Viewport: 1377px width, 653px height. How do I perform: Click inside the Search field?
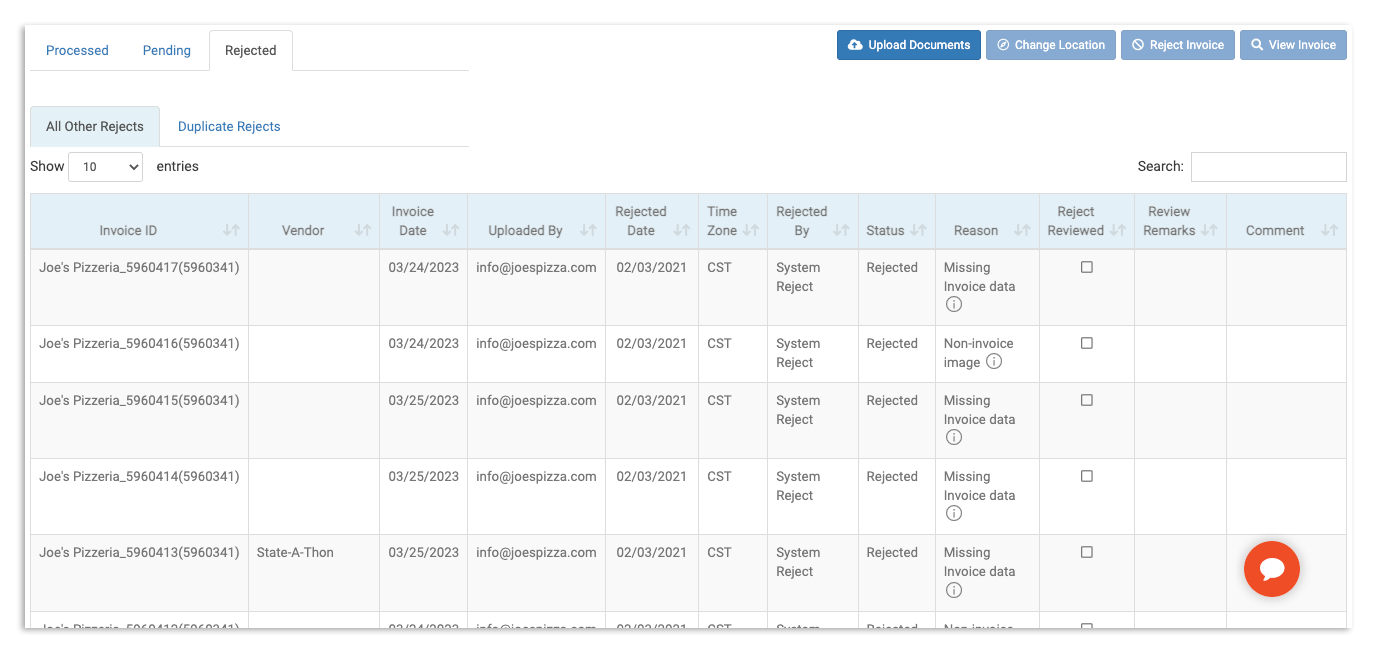coord(1268,166)
